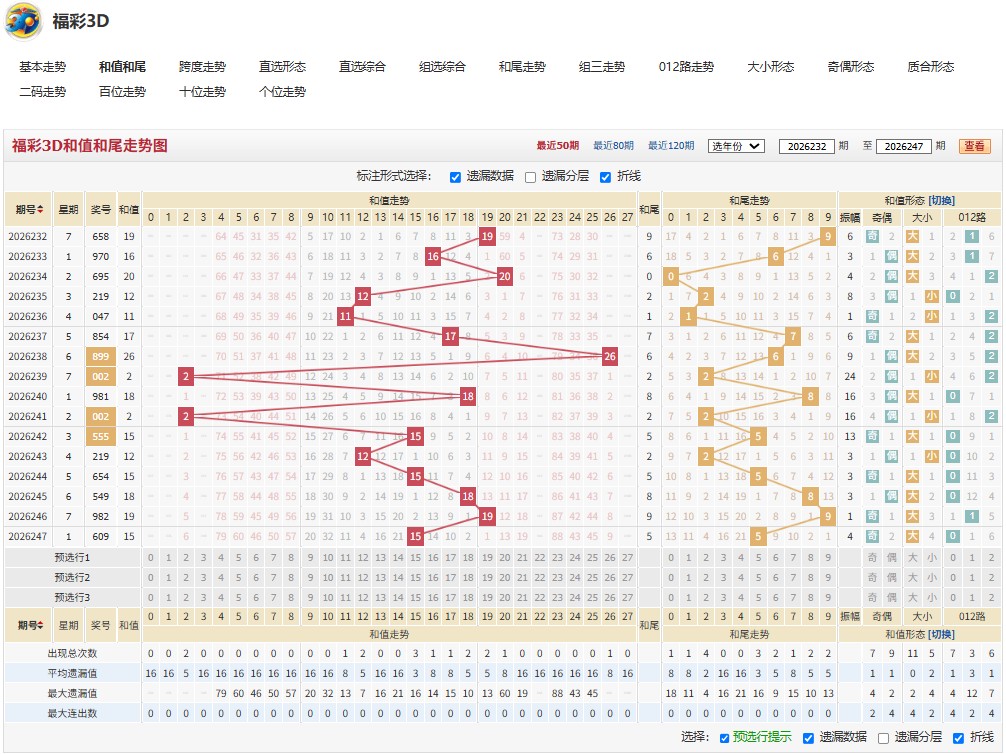Toggle the bottom 遗漏数据 checkbox
Screen dimensions: 1006x754
(x=808, y=738)
